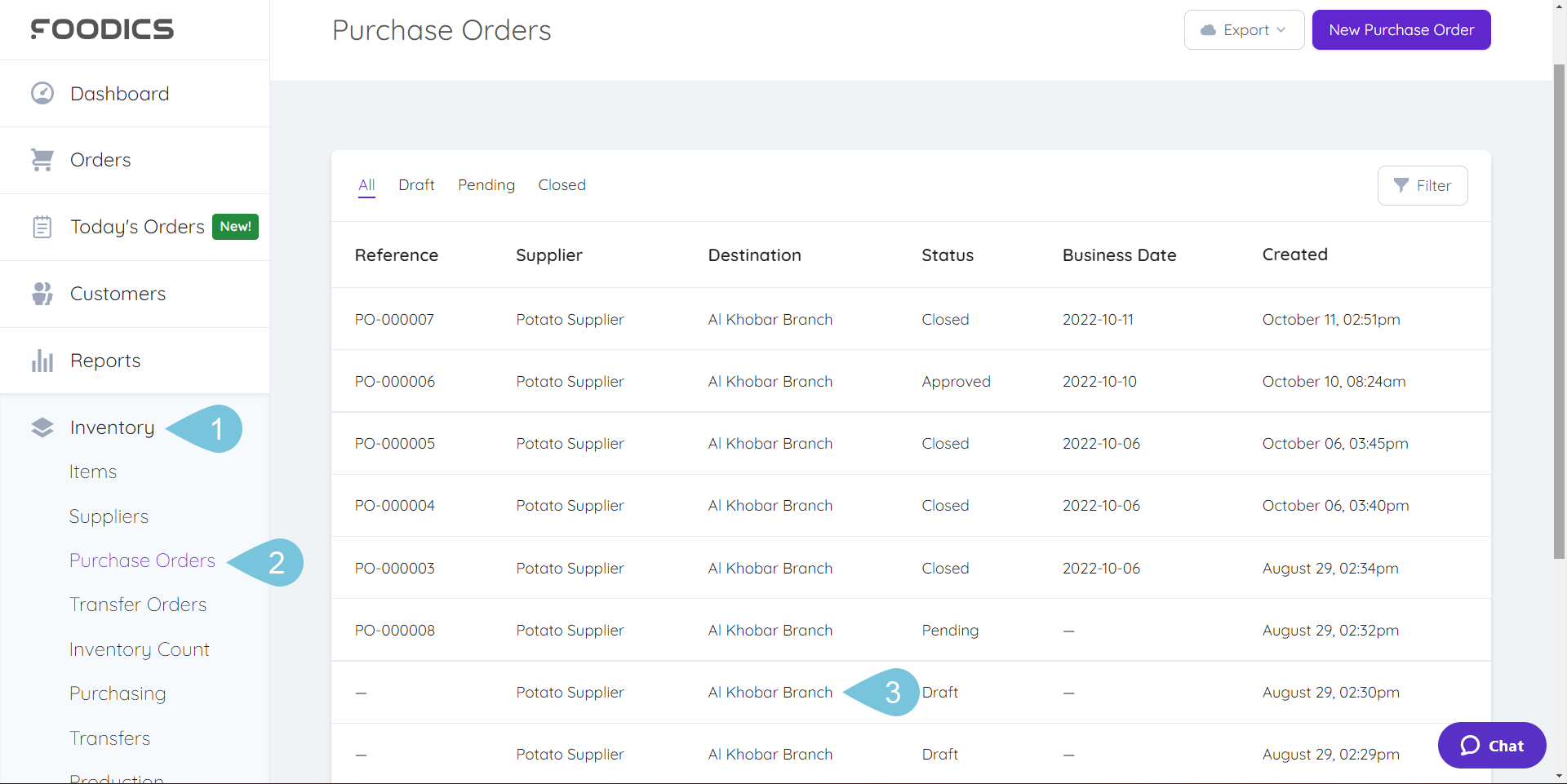1567x784 pixels.
Task: Open Dashboard using the speedometer icon
Action: click(x=42, y=92)
